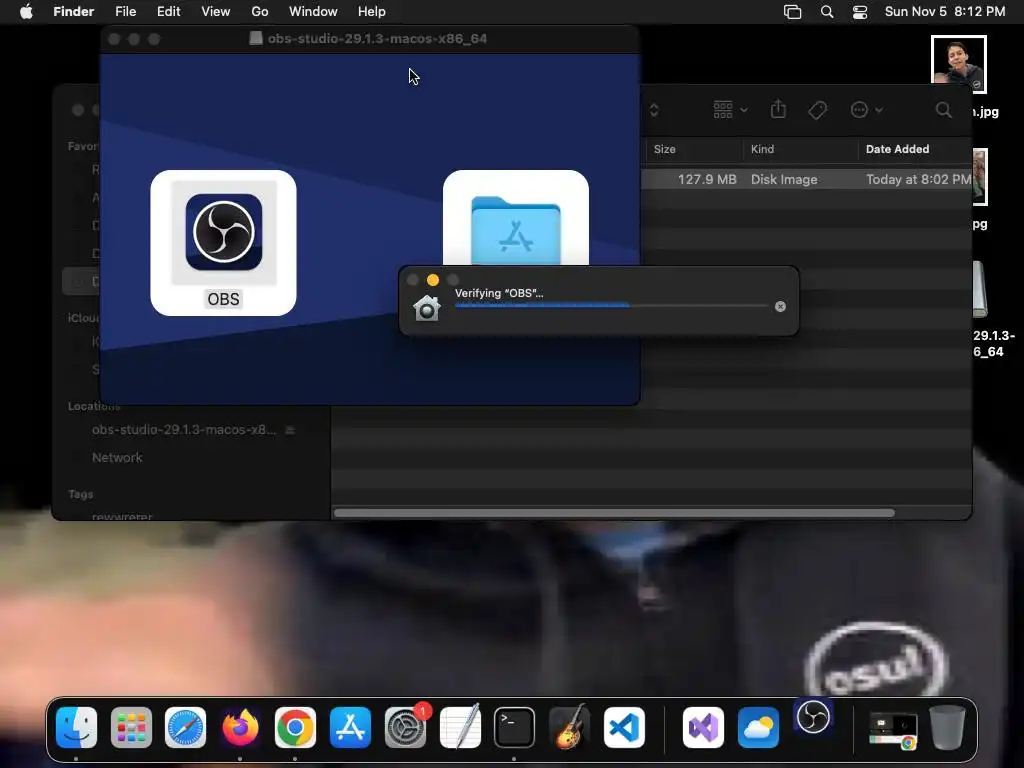
Task: Launch GarageBand from the Dock
Action: point(569,728)
